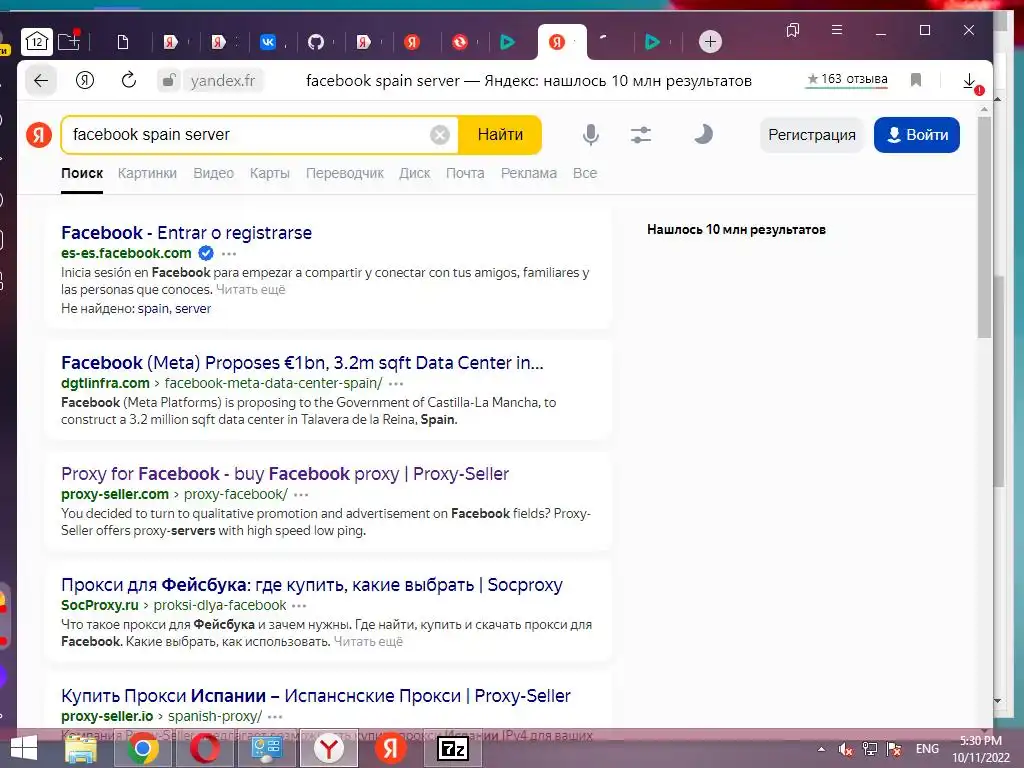Open the taskbar clock showing 5:30 PM
The width and height of the screenshot is (1024, 768).
[x=981, y=749]
